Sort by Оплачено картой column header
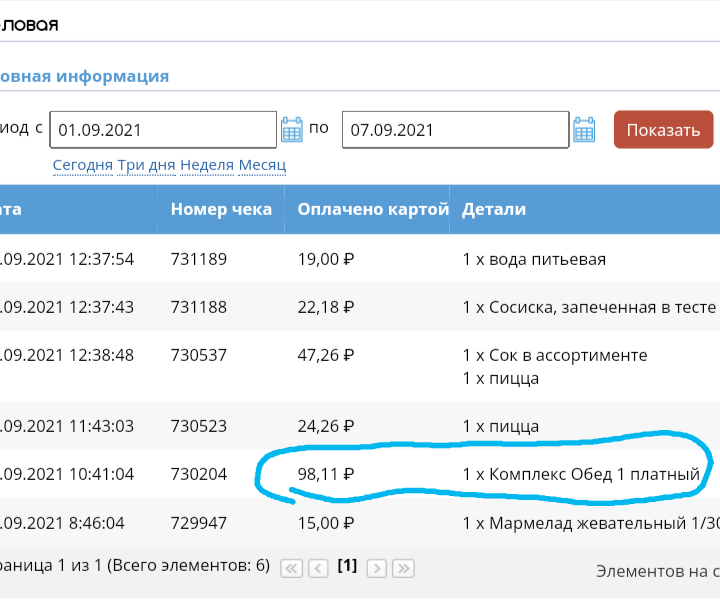 pos(373,209)
